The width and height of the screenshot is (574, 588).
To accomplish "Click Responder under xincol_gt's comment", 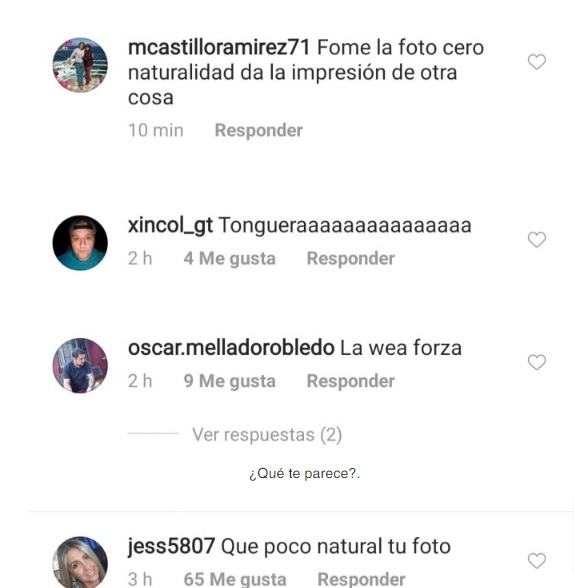I will point(351,258).
